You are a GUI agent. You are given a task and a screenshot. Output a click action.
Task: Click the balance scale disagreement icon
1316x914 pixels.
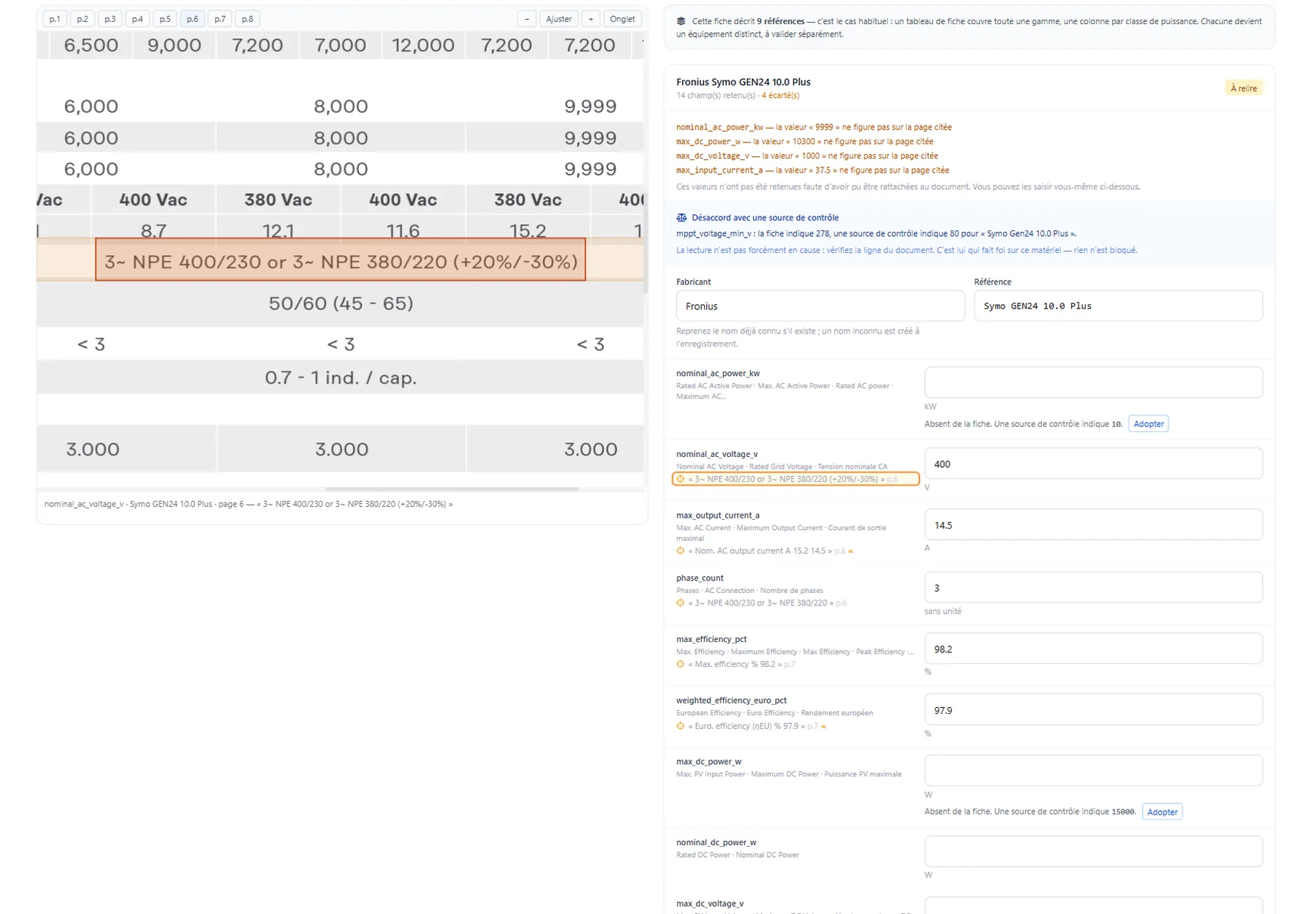681,218
